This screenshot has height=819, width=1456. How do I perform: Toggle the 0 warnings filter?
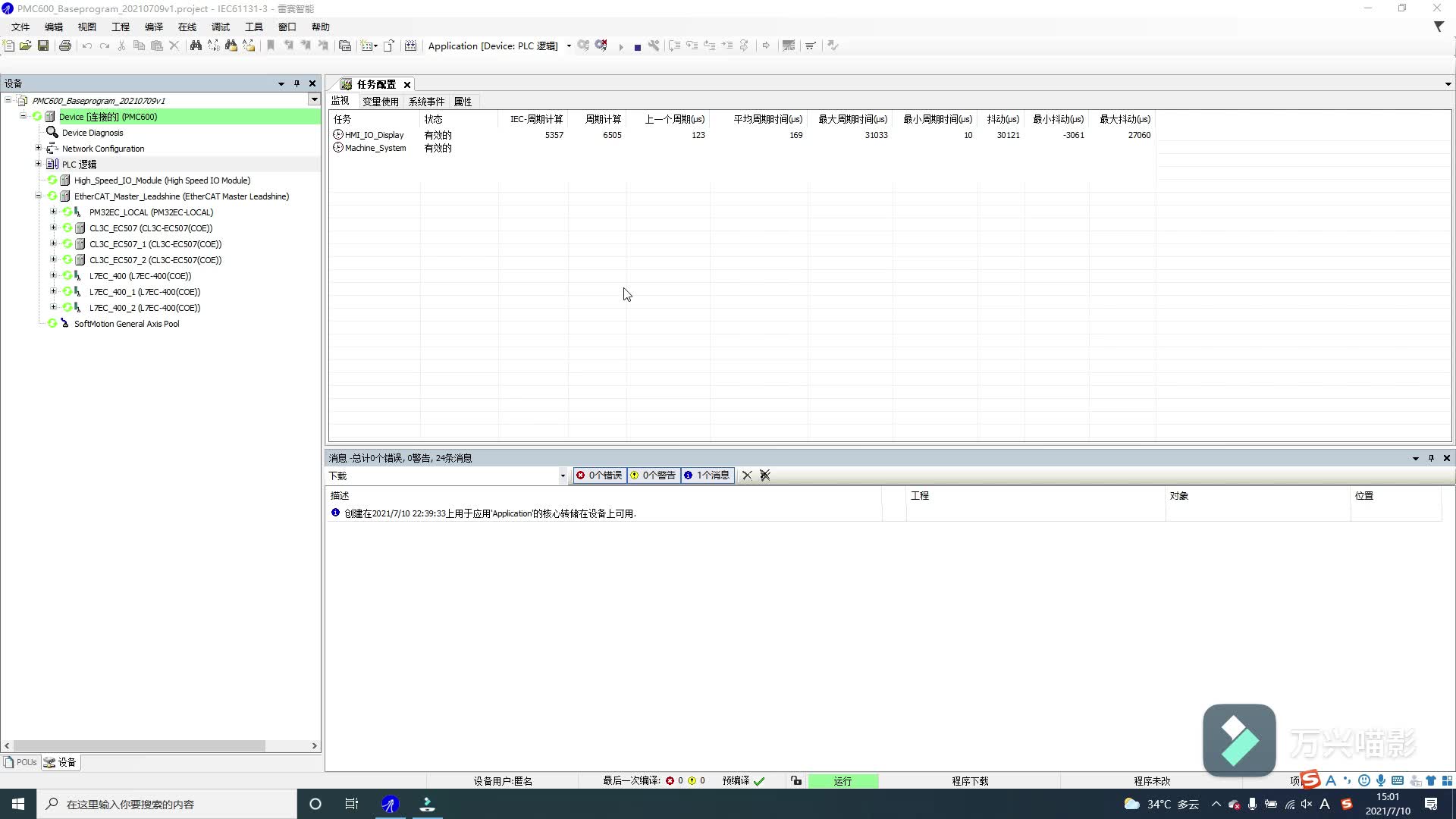[x=653, y=475]
